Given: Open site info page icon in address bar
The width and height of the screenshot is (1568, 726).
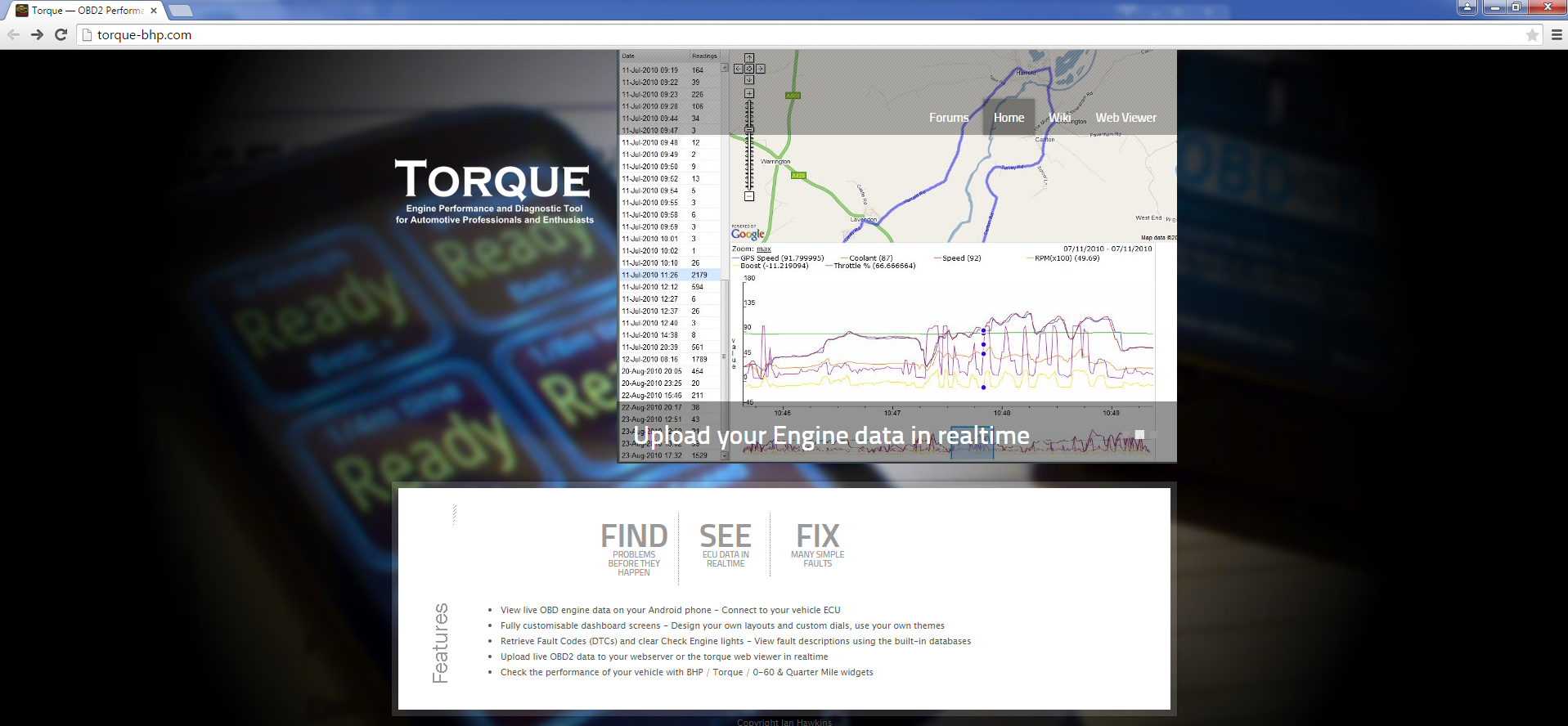Looking at the screenshot, I should (87, 34).
